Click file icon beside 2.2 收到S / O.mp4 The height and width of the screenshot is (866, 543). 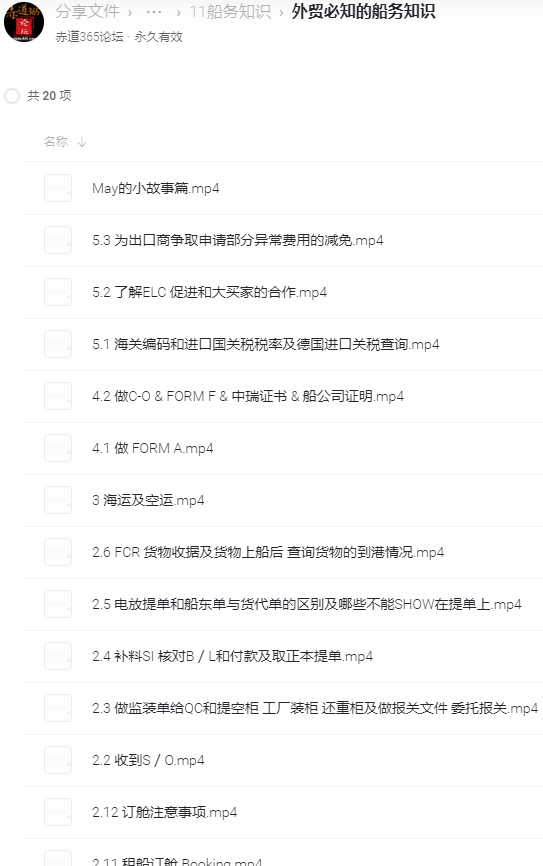pyautogui.click(x=58, y=760)
